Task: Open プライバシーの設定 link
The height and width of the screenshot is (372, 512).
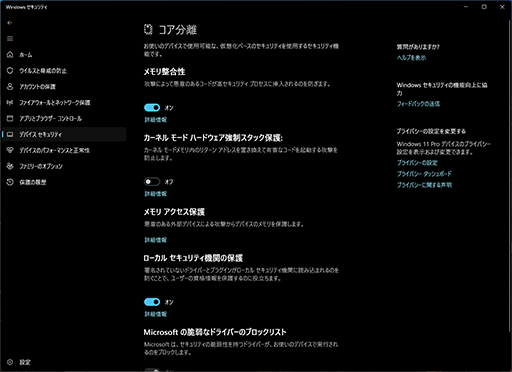Action: [x=417, y=163]
